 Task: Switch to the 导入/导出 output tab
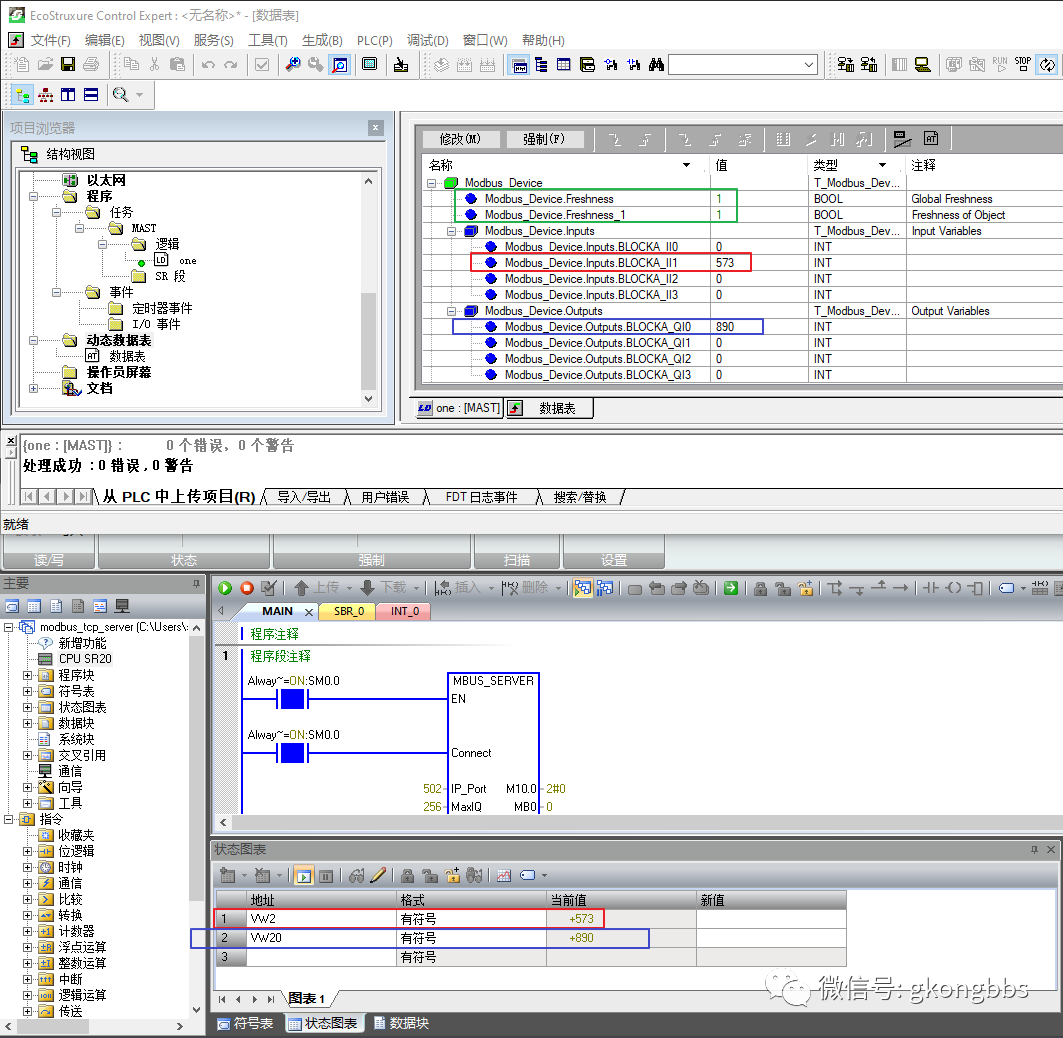(x=304, y=497)
